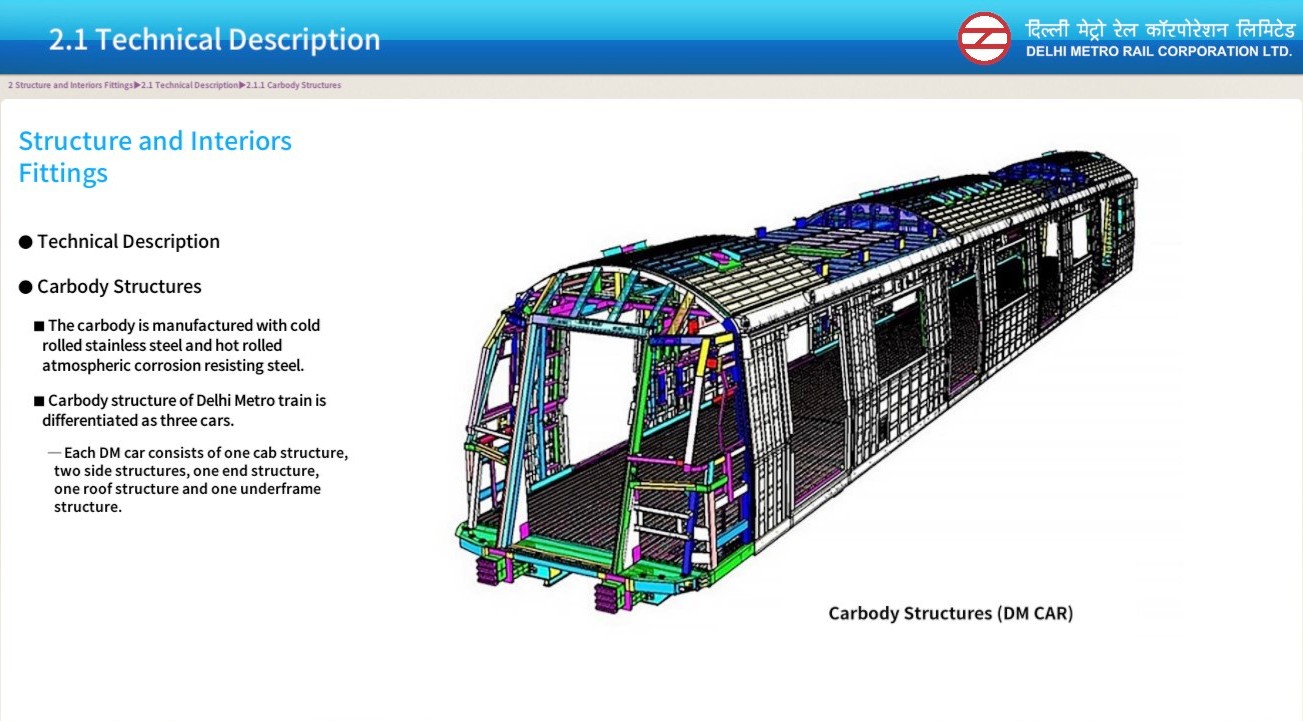Screen dimensions: 1303x721
Task: Click the red Delhi Metro logo emblem
Action: click(984, 39)
